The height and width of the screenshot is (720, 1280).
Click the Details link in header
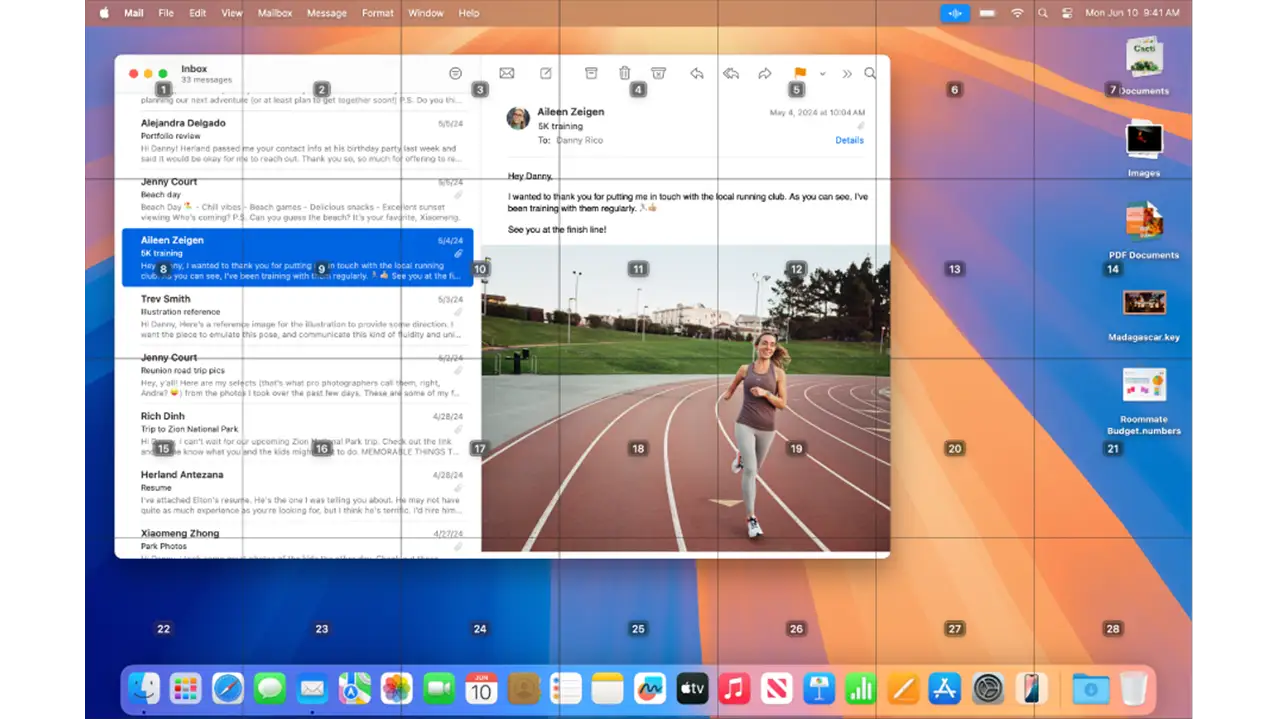point(849,140)
